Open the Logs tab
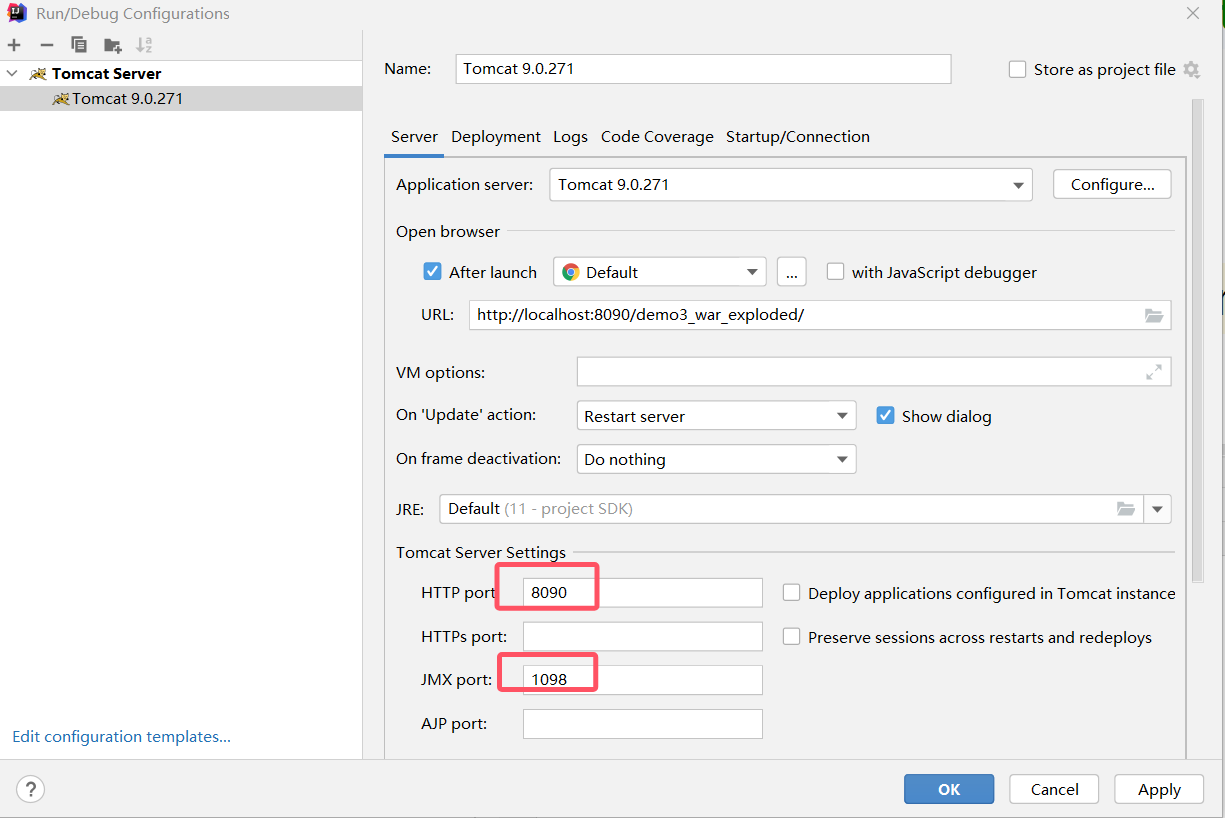1225x818 pixels. coord(571,137)
